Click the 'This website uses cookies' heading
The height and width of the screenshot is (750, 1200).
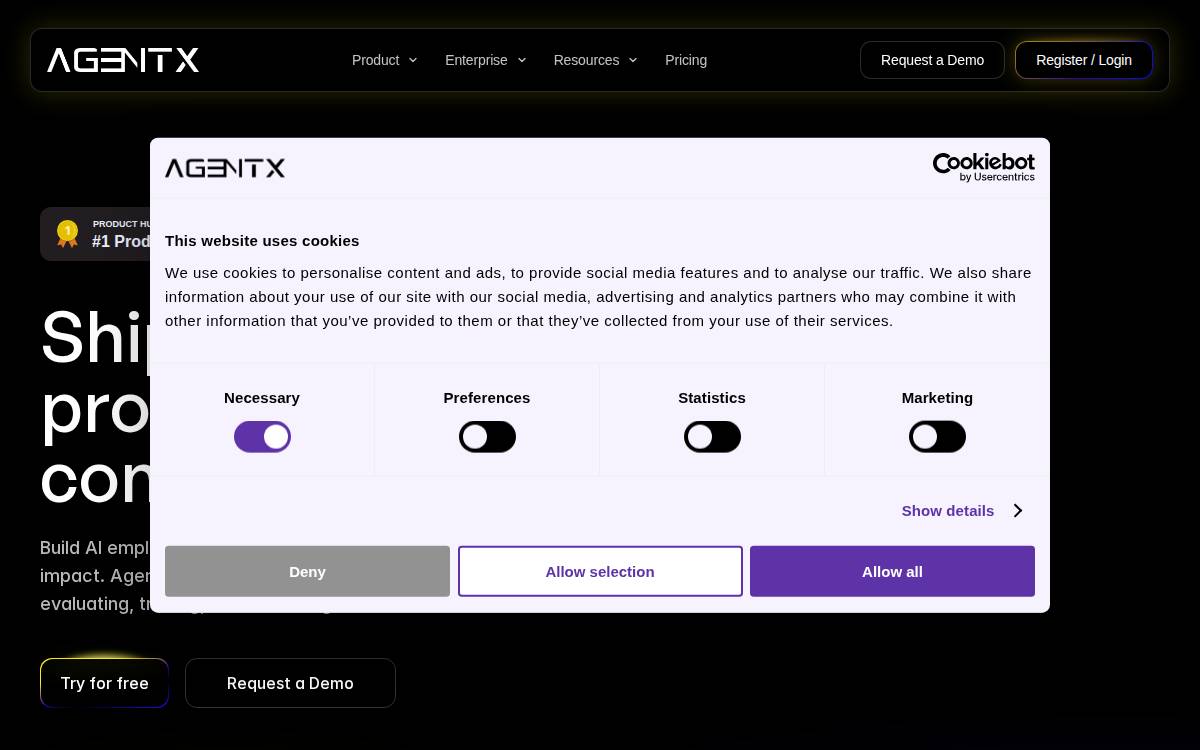pos(262,241)
